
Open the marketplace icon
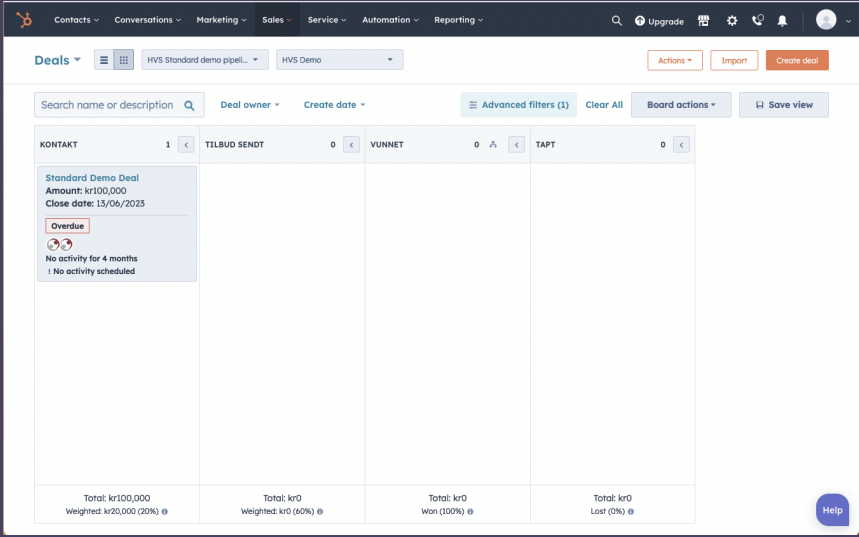pos(703,20)
